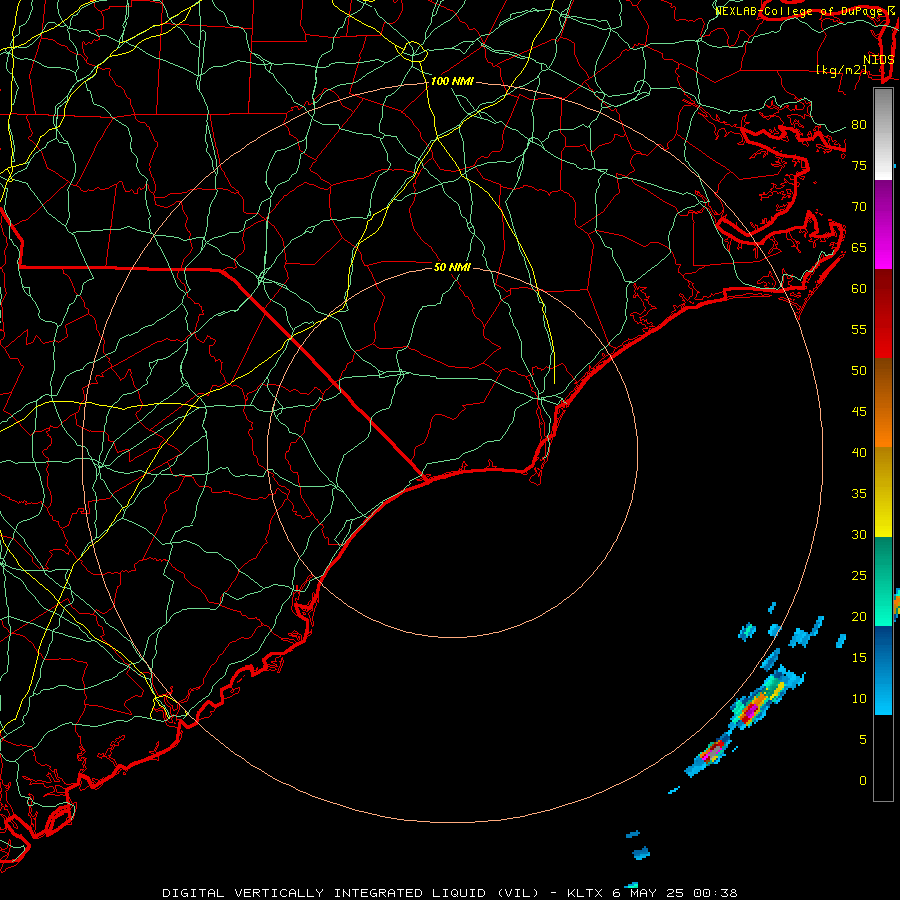
Task: Click the 30 value on the scale
Action: tap(859, 534)
